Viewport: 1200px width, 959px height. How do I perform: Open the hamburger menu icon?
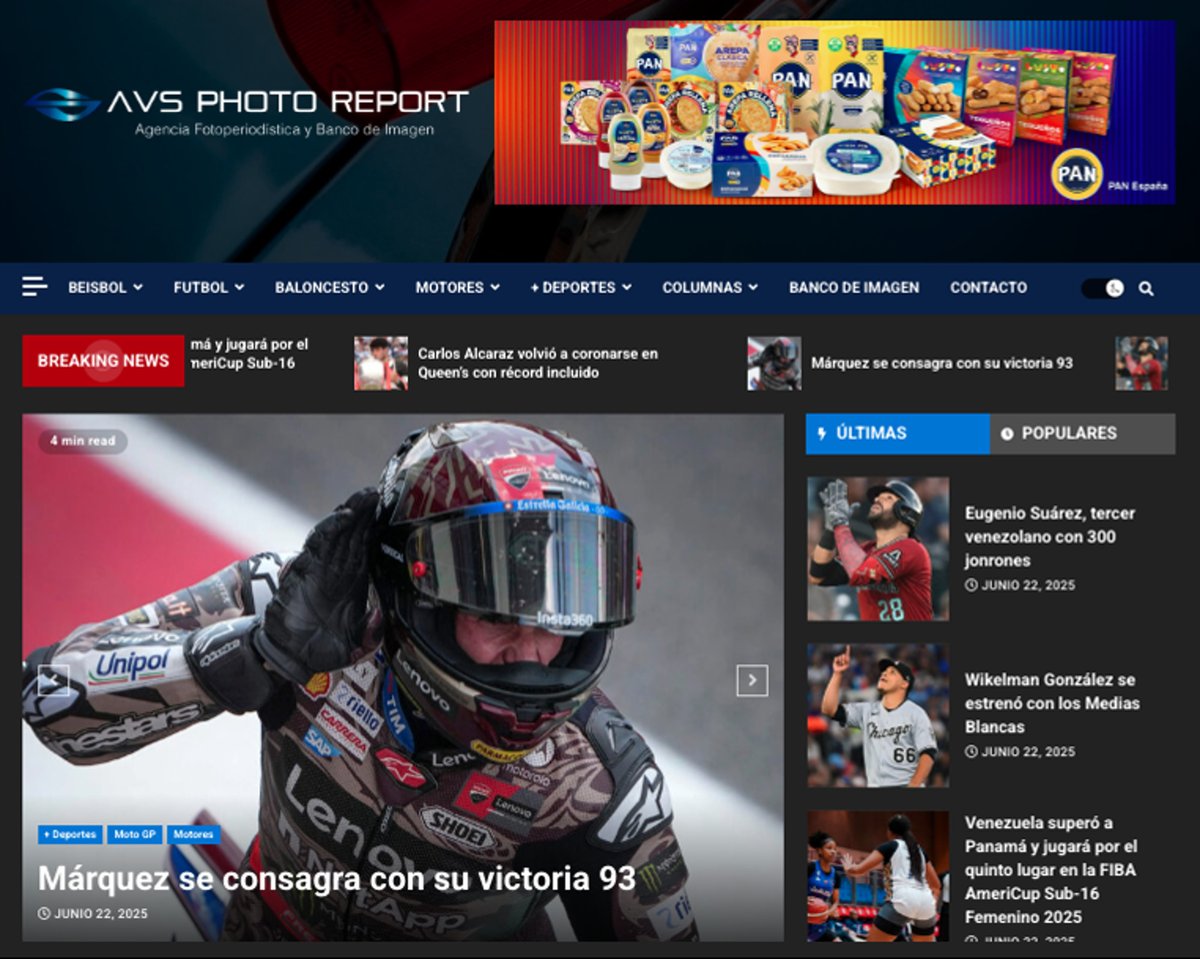[x=35, y=287]
